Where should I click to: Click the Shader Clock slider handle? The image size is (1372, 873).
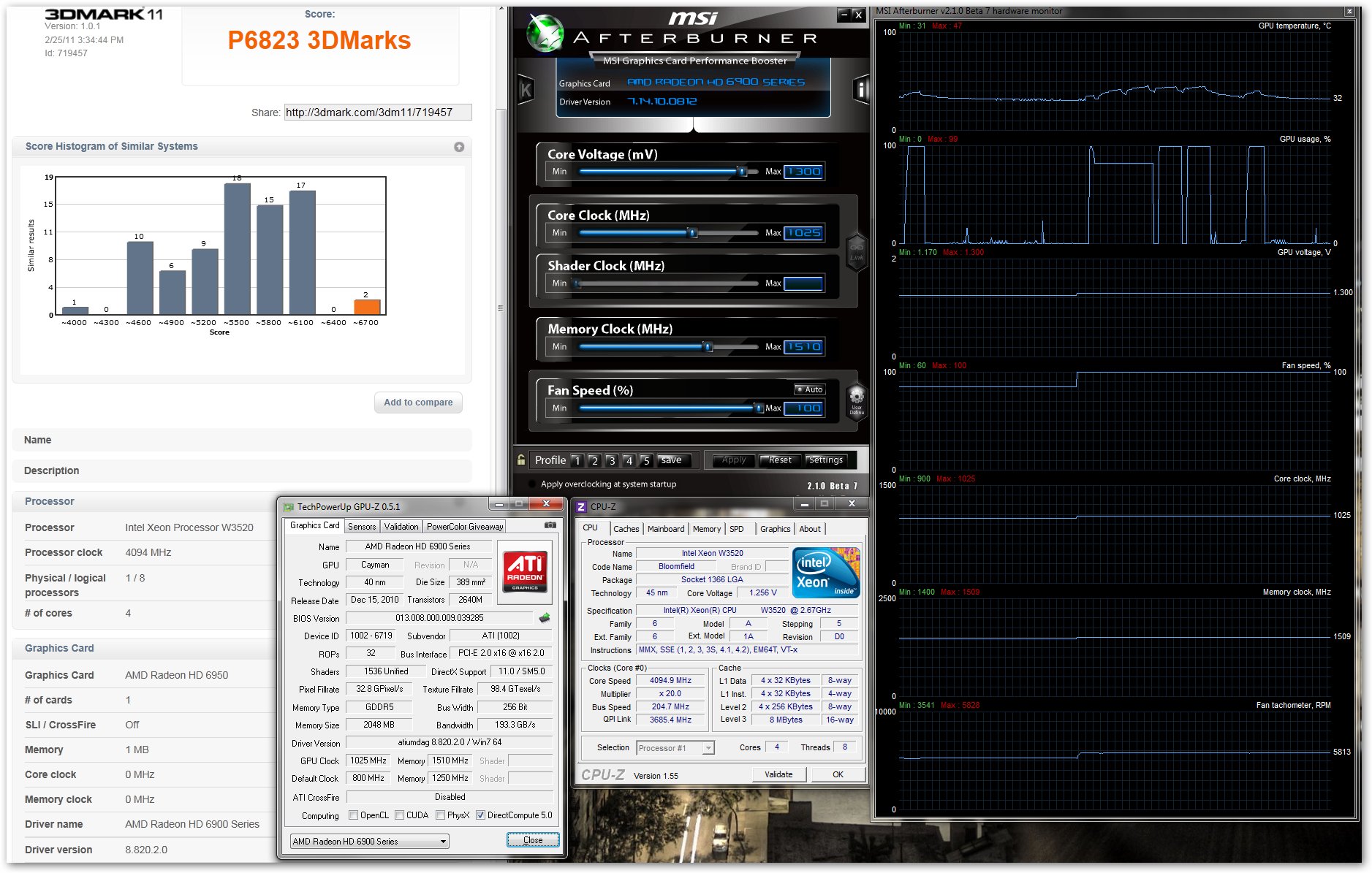tap(577, 283)
